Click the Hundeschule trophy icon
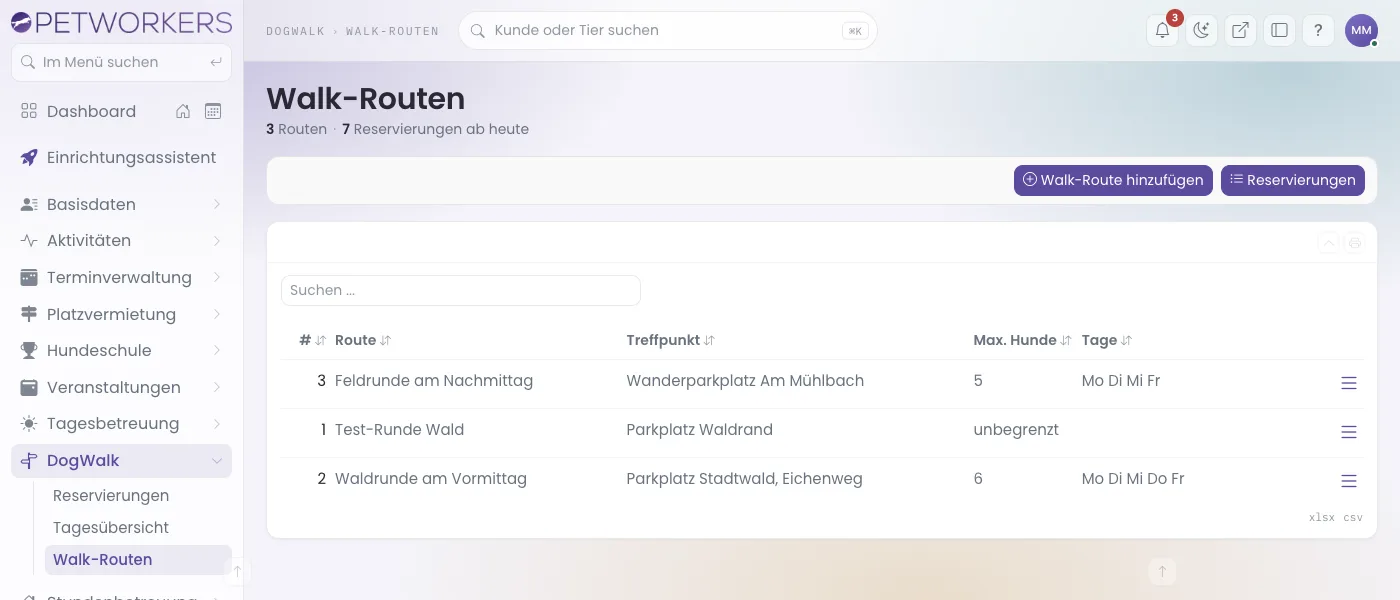The image size is (1400, 600). [x=29, y=350]
